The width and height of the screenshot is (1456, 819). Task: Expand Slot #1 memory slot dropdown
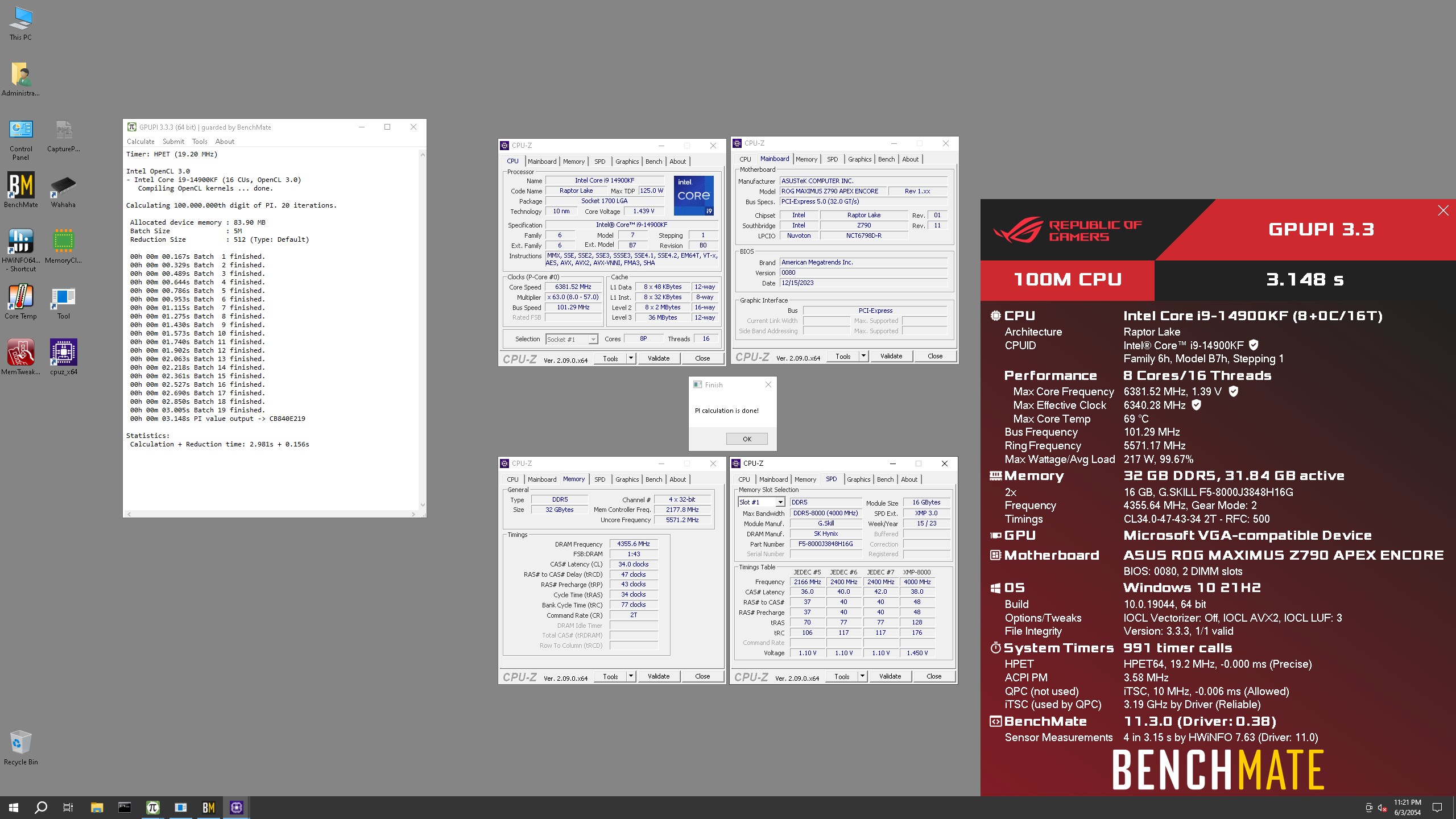pos(780,502)
